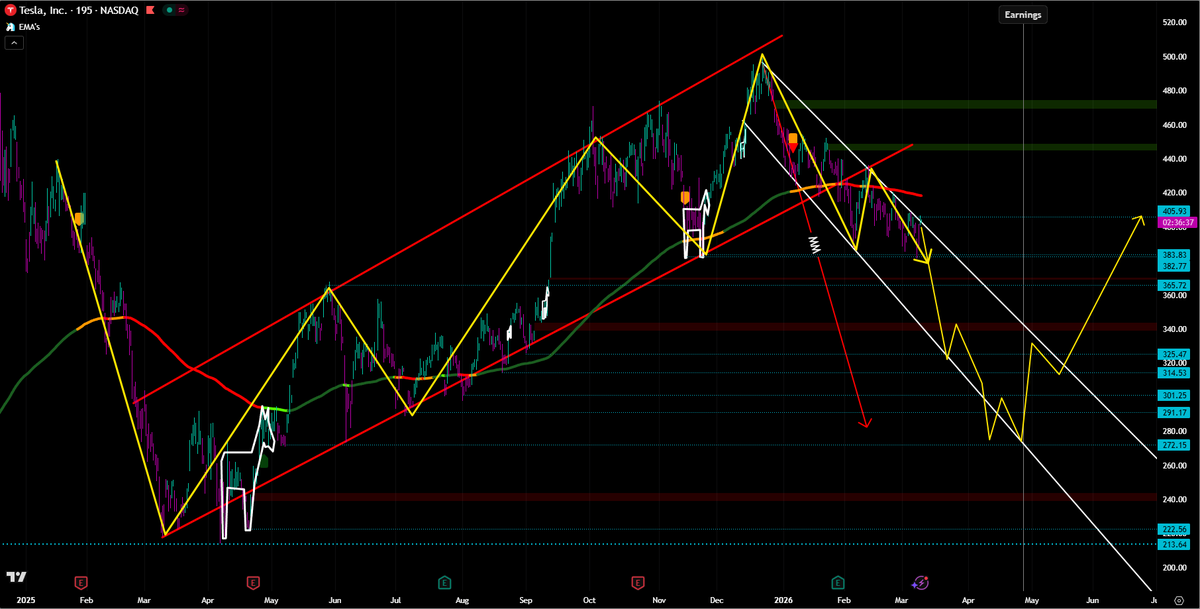
Task: Collapse the indicator legend with chevron button
Action: point(15,43)
